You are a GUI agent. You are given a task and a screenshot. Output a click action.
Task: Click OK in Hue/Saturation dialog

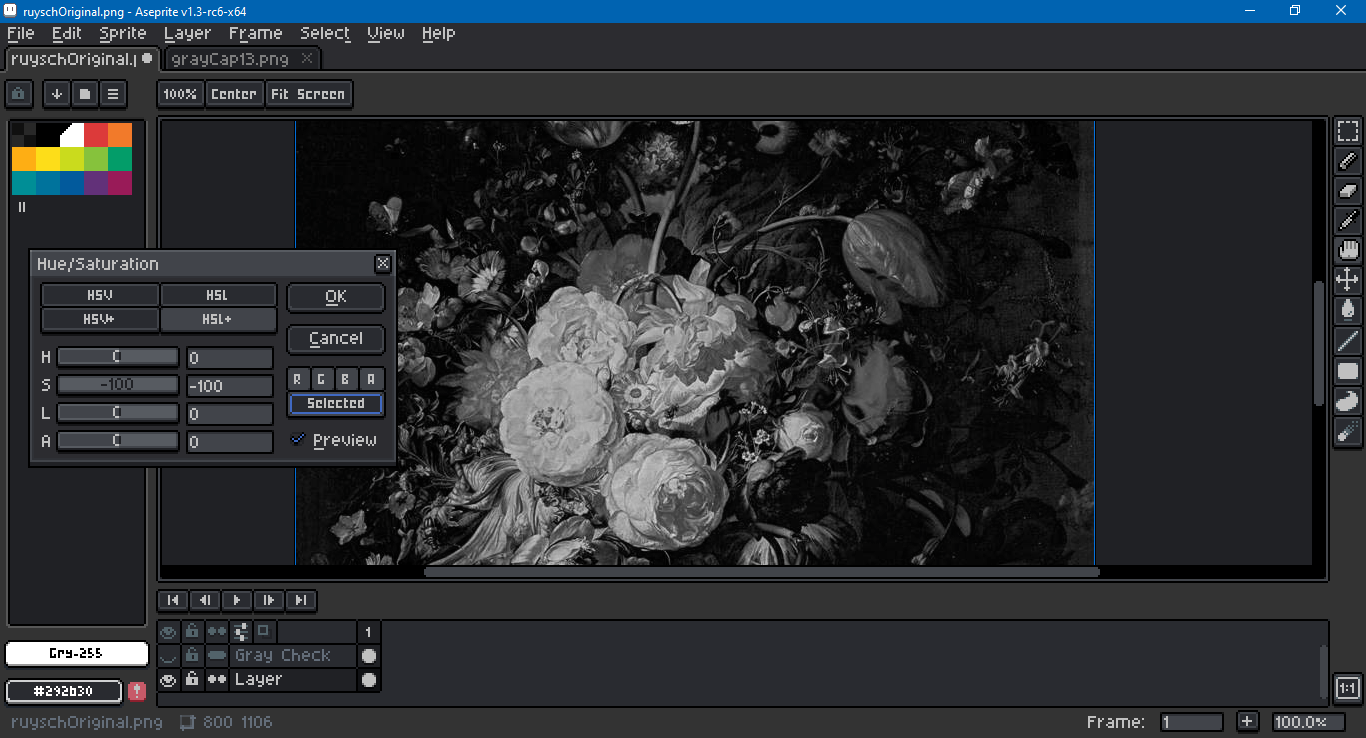336,297
